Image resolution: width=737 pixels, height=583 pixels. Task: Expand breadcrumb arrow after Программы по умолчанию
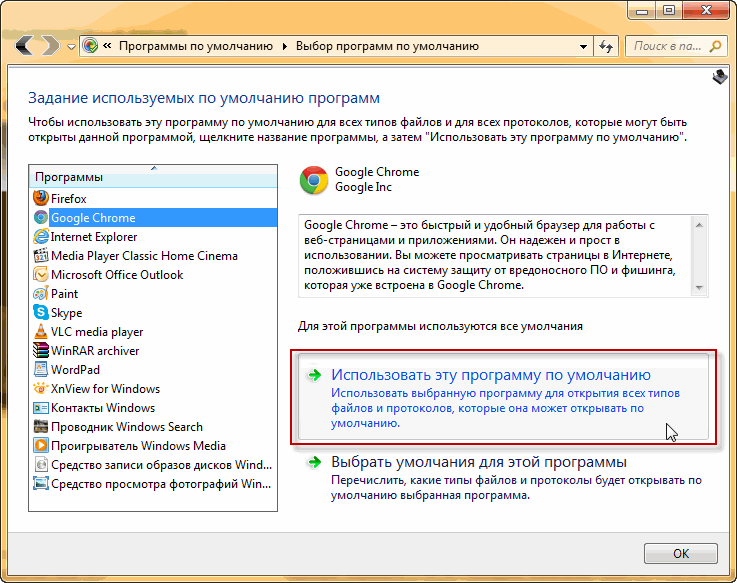pyautogui.click(x=284, y=47)
